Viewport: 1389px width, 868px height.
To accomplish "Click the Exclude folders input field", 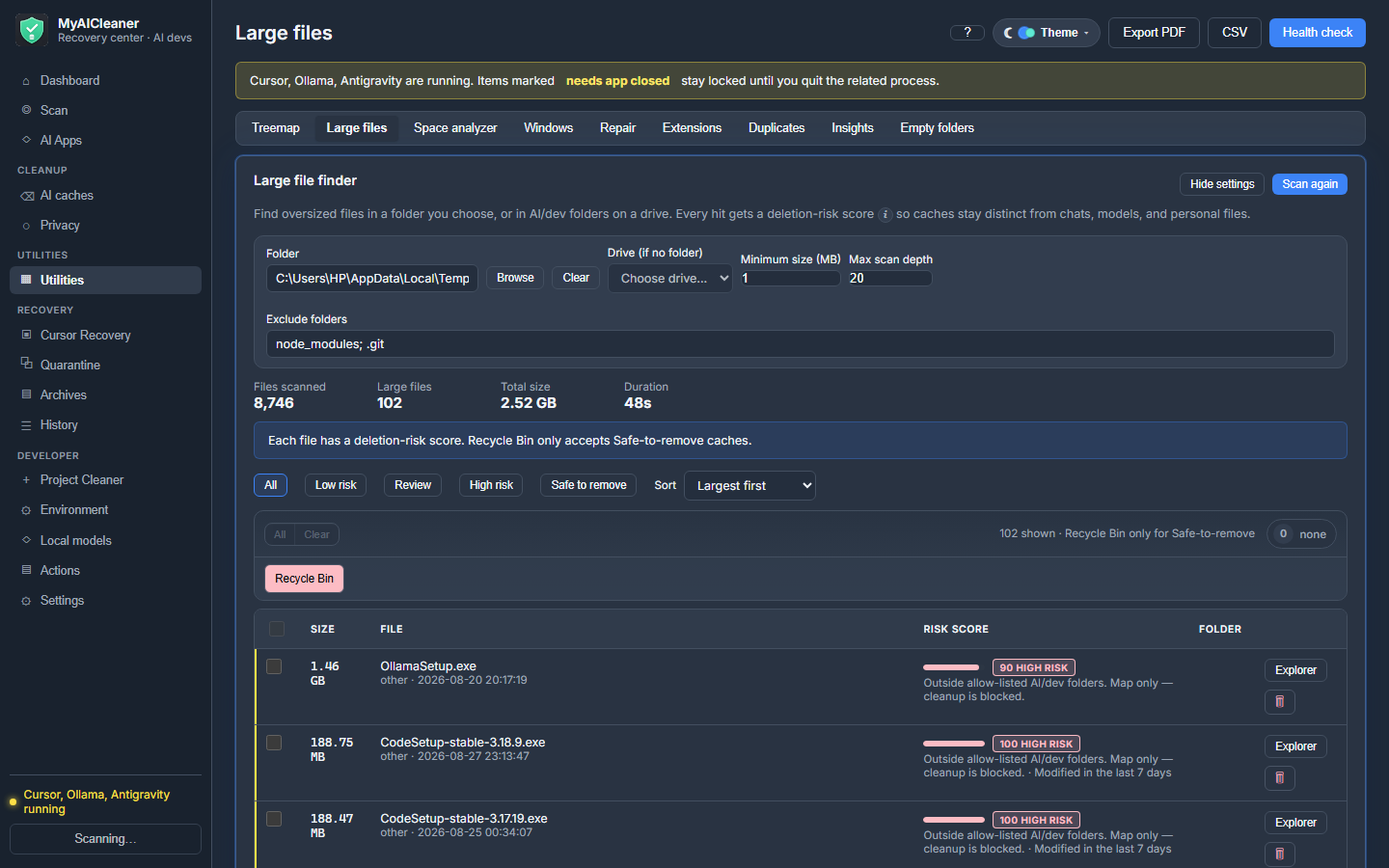I will (801, 344).
